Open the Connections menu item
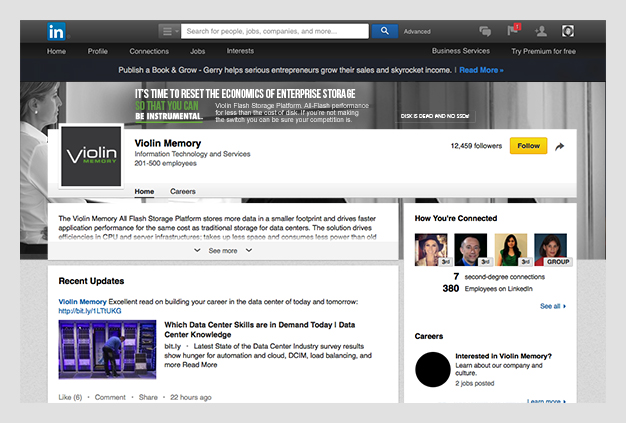The height and width of the screenshot is (423, 626). click(149, 51)
